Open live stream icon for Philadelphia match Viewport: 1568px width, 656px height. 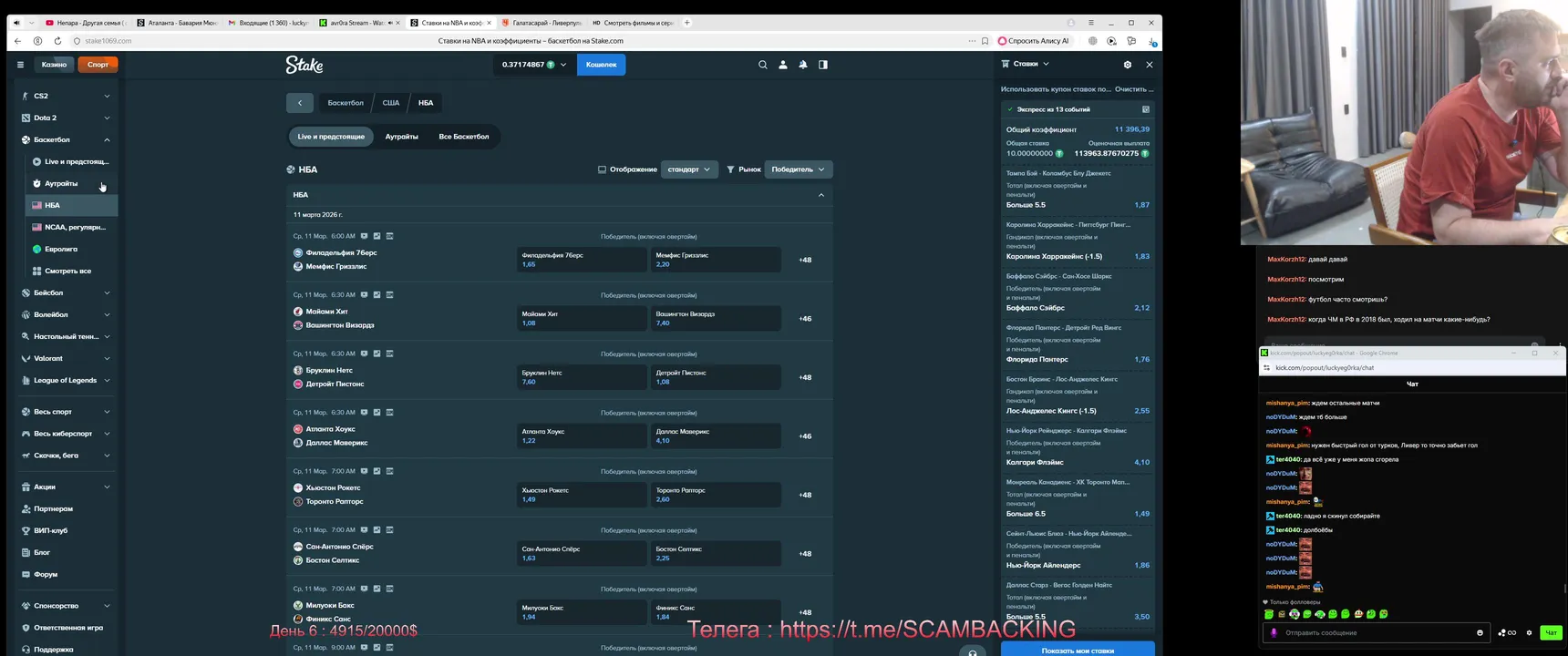(364, 236)
